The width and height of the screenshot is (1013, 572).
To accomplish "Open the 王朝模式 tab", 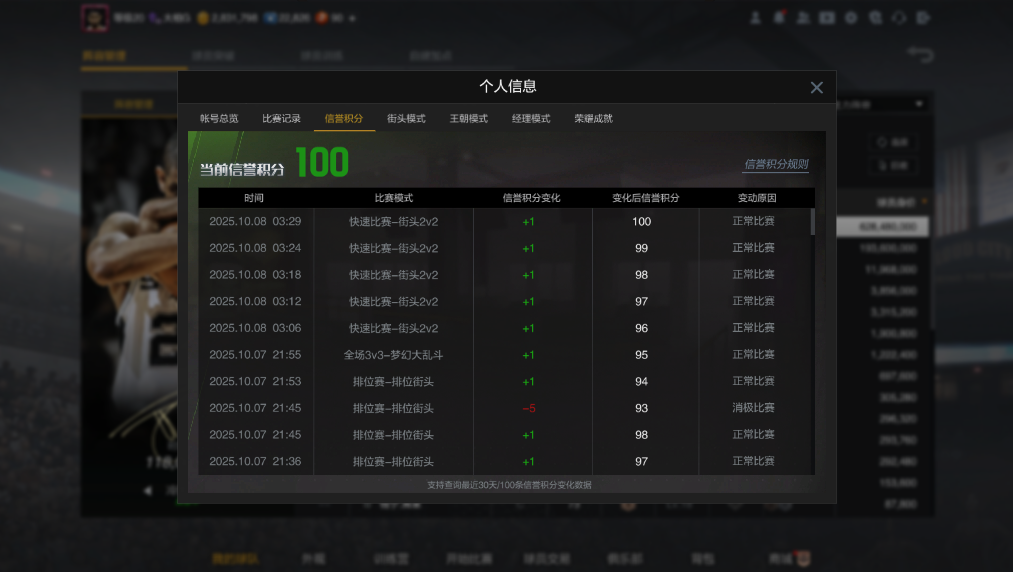I will click(468, 119).
